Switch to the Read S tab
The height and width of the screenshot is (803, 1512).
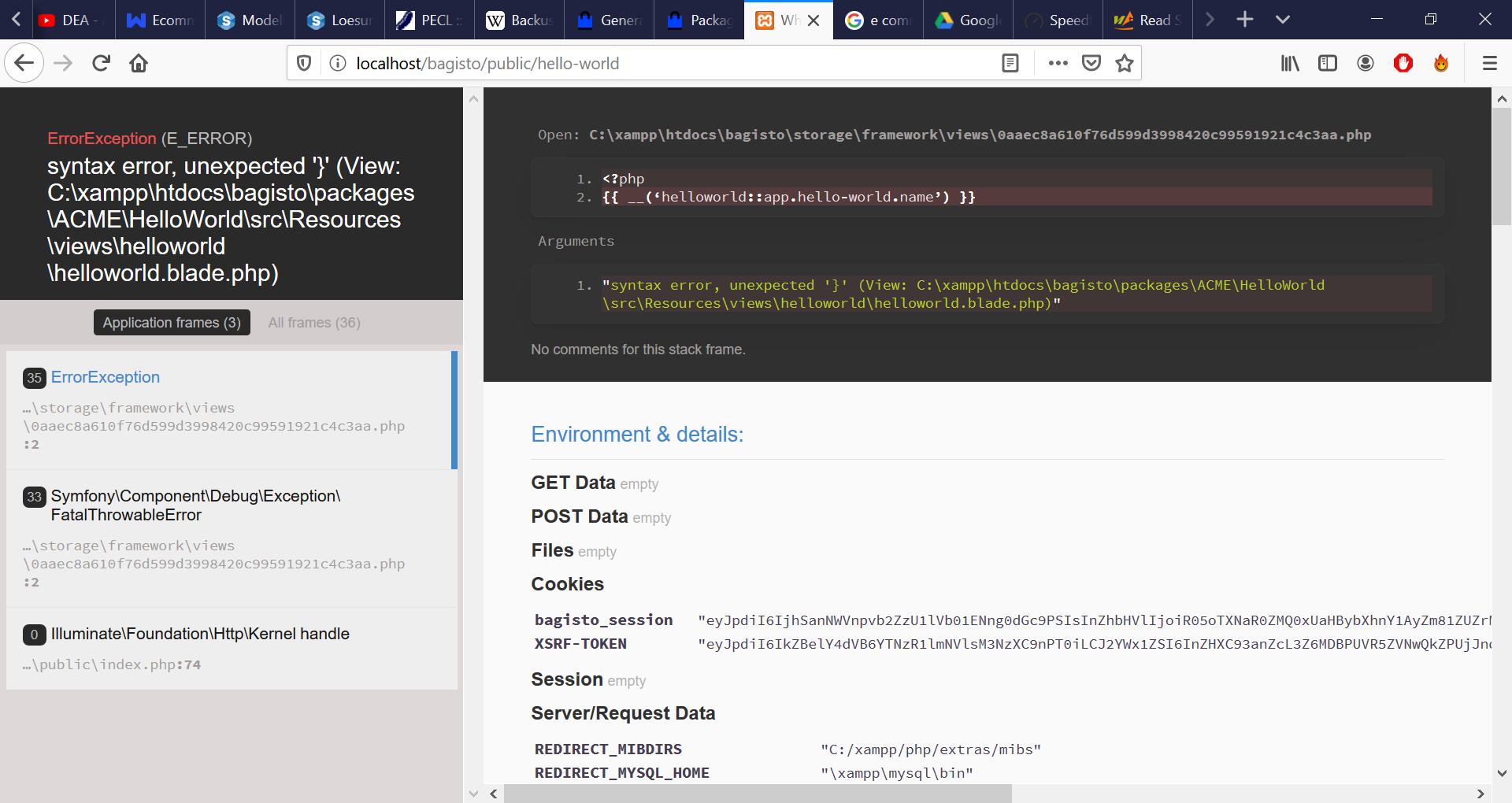click(x=1147, y=20)
